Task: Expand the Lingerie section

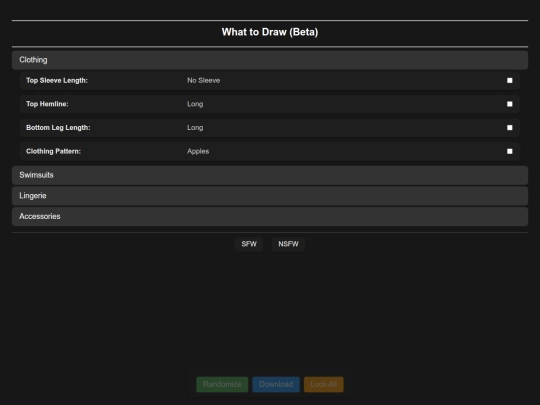Action: [270, 196]
